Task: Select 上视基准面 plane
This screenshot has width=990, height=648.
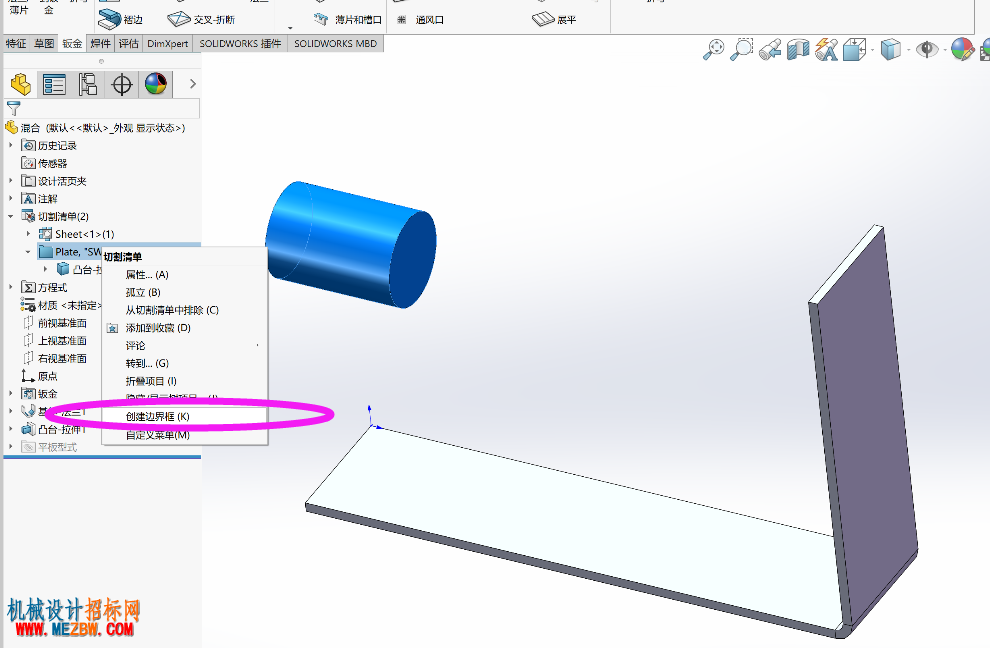Action: pos(54,340)
